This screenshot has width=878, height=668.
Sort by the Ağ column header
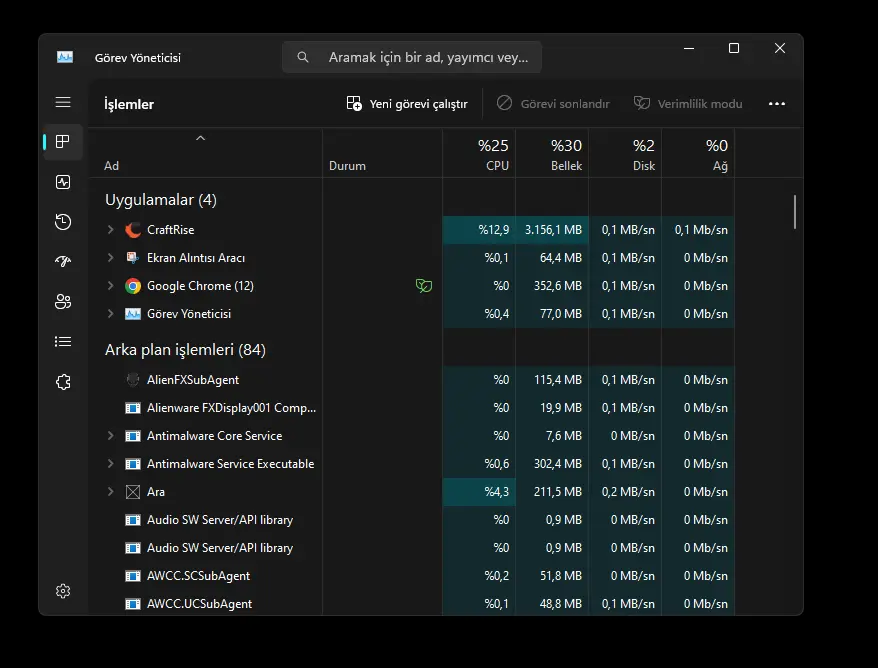[698, 153]
